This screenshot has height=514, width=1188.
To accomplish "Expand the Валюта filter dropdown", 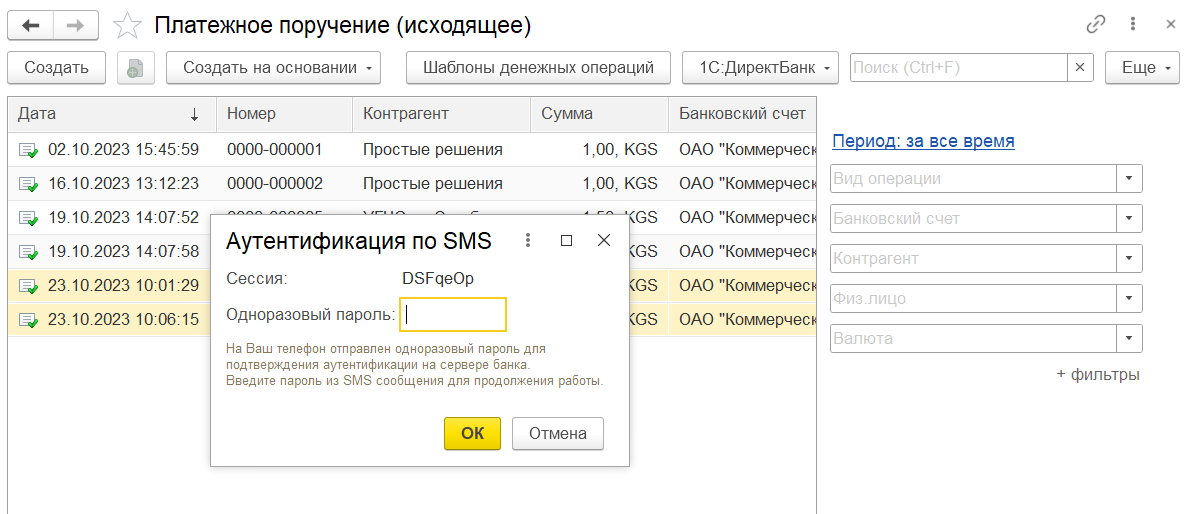I will tap(1129, 339).
